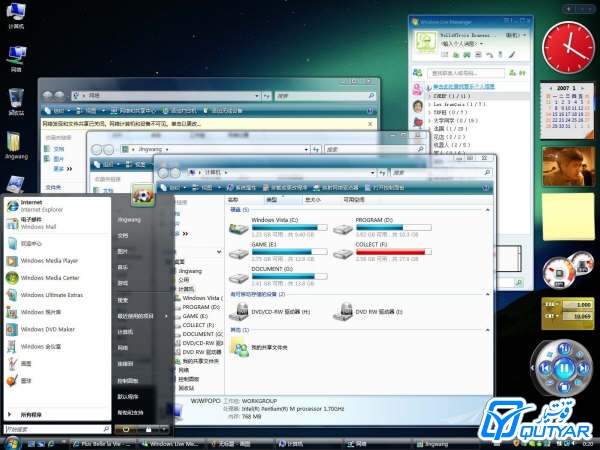The height and width of the screenshot is (450, 600).
Task: Go to previous month in calendar gadget
Action: pos(552,88)
